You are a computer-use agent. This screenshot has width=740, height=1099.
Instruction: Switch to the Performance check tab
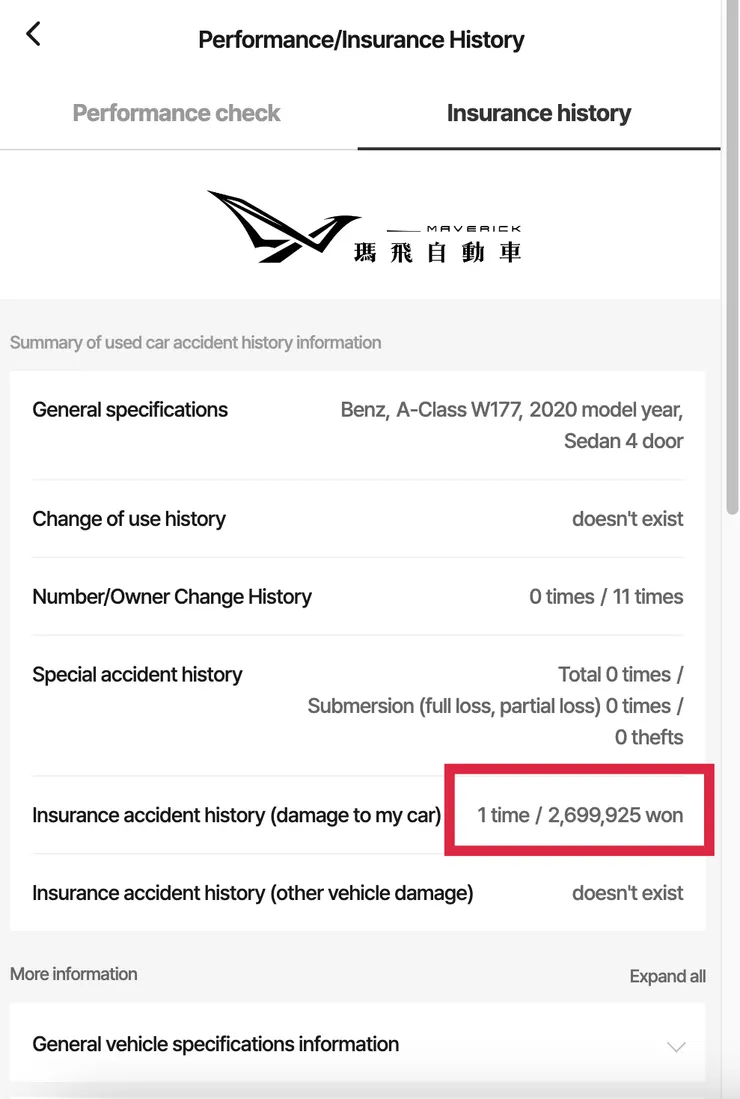pyautogui.click(x=176, y=112)
